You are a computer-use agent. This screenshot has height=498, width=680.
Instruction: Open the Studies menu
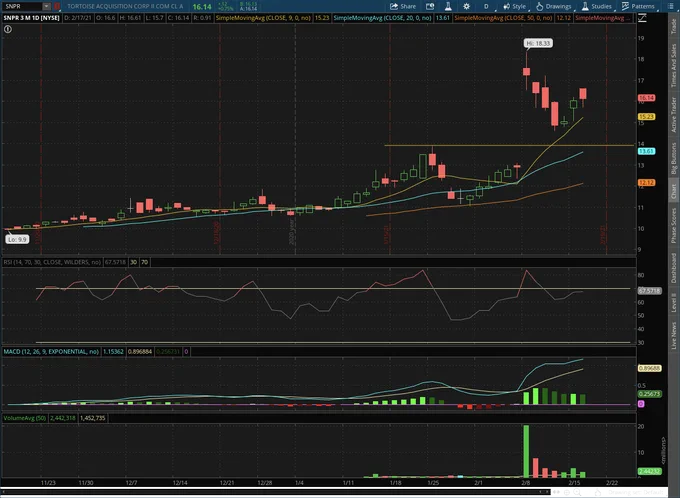pos(597,7)
